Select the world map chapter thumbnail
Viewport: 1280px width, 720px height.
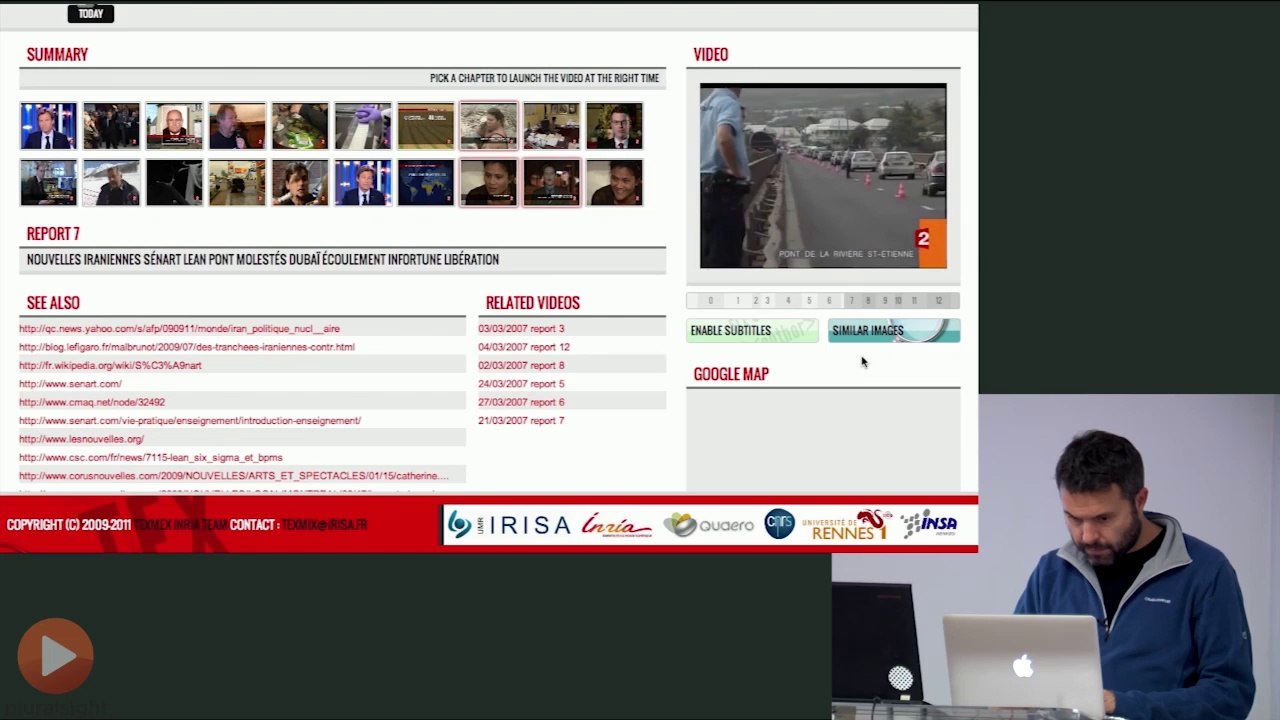[426, 183]
